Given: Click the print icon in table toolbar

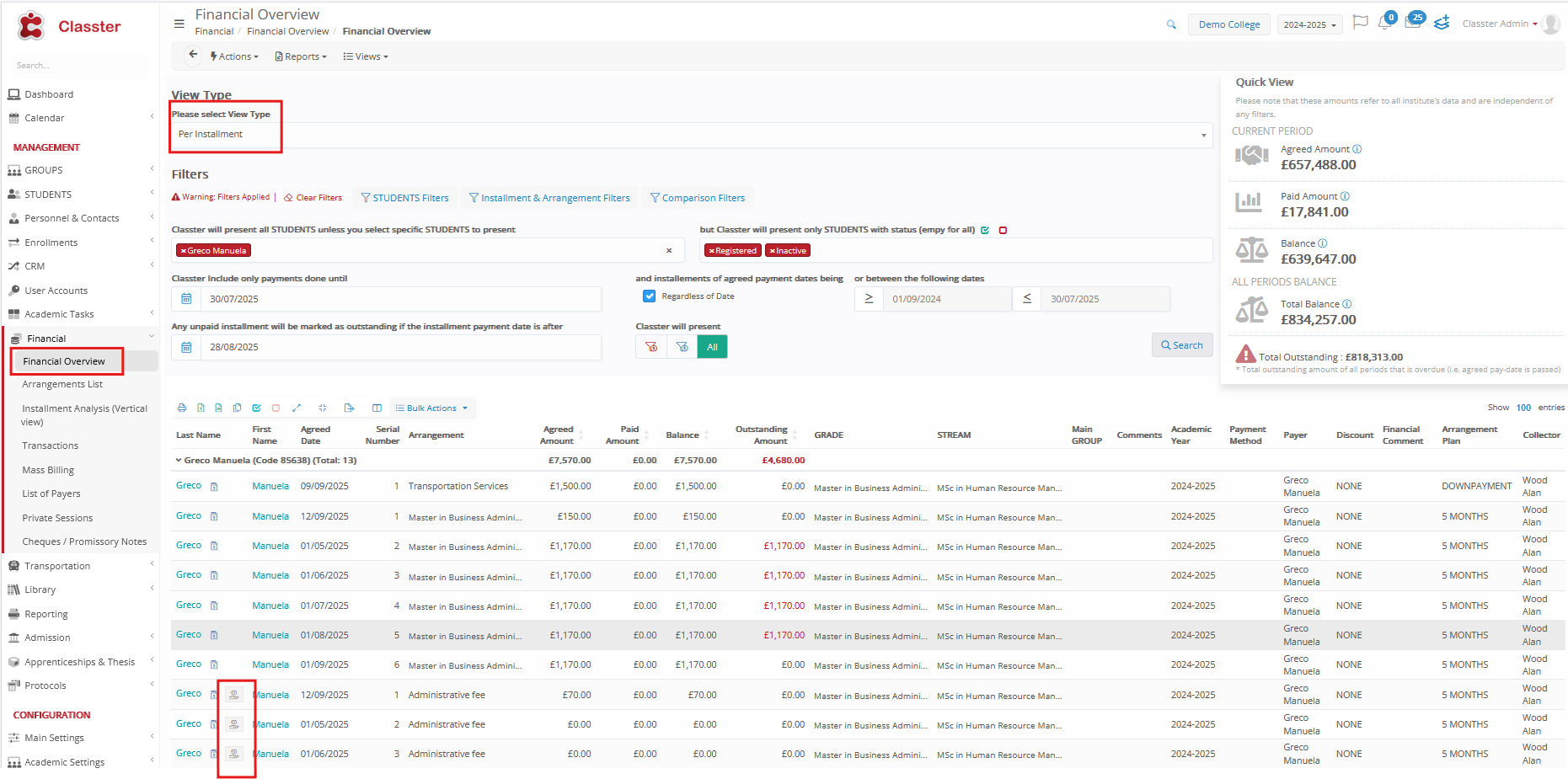Looking at the screenshot, I should click(182, 408).
